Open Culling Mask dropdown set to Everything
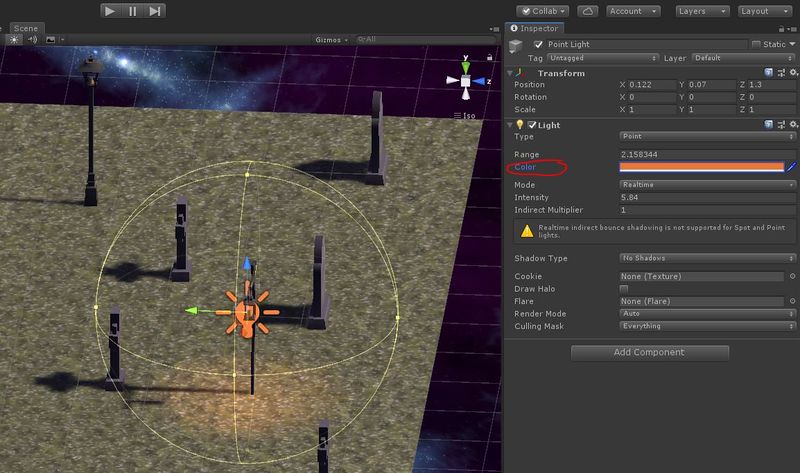The image size is (800, 473). 707,326
